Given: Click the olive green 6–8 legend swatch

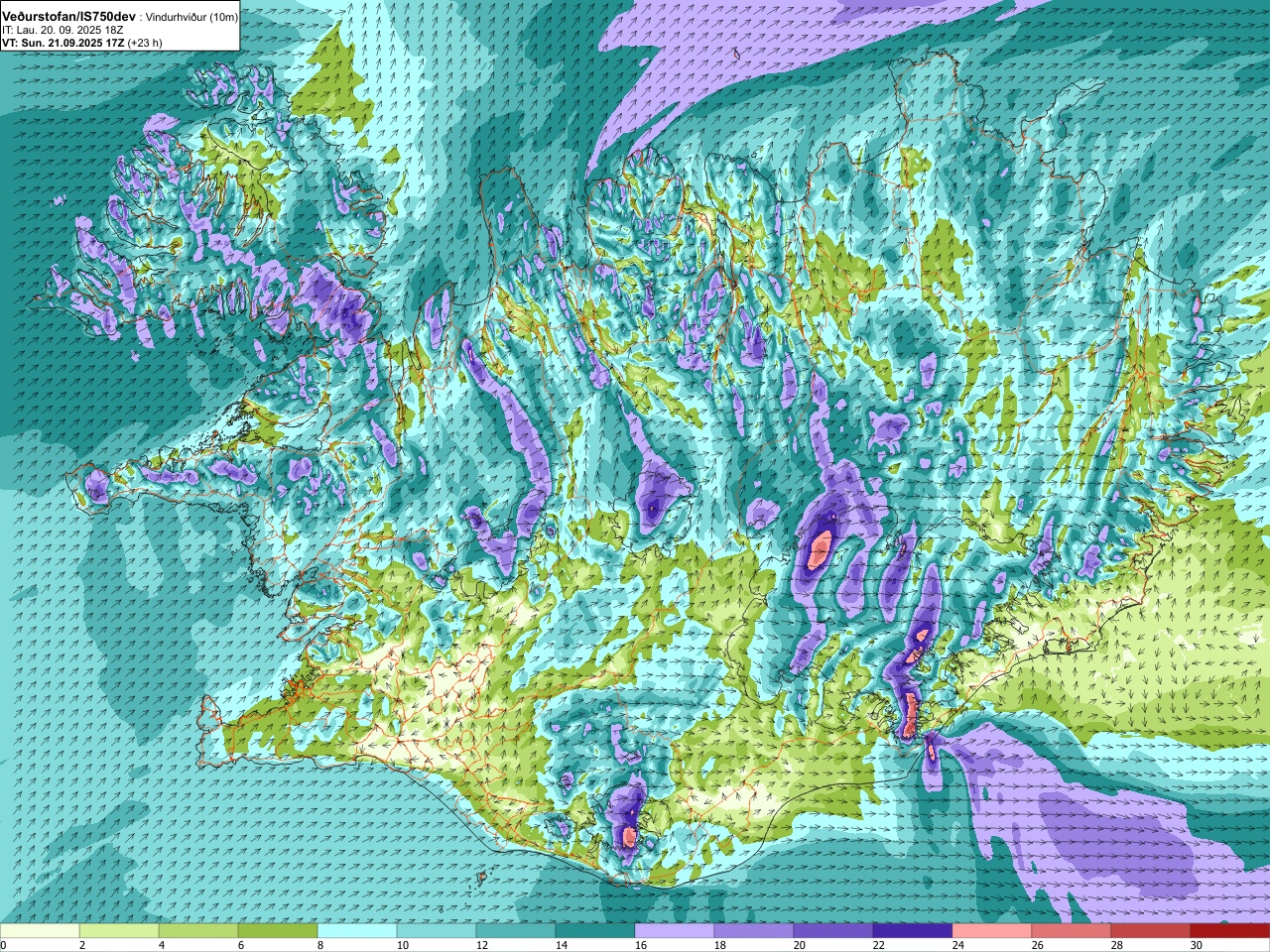Looking at the screenshot, I should (278, 931).
